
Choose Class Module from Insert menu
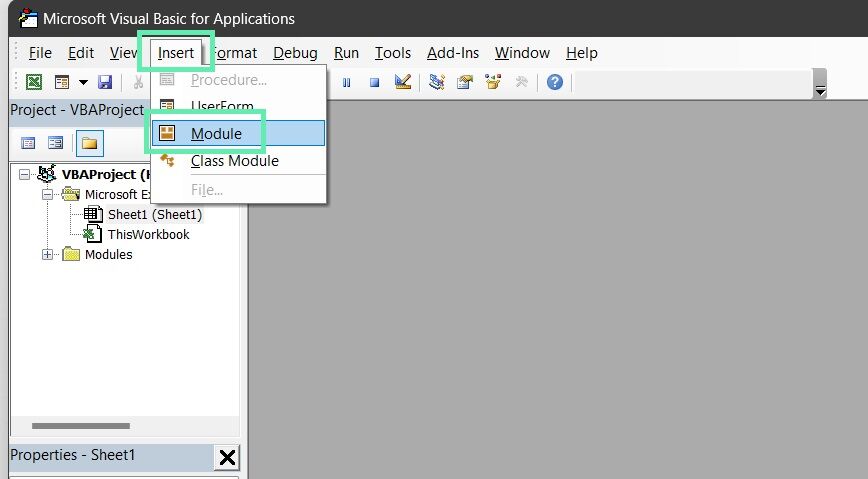point(239,161)
